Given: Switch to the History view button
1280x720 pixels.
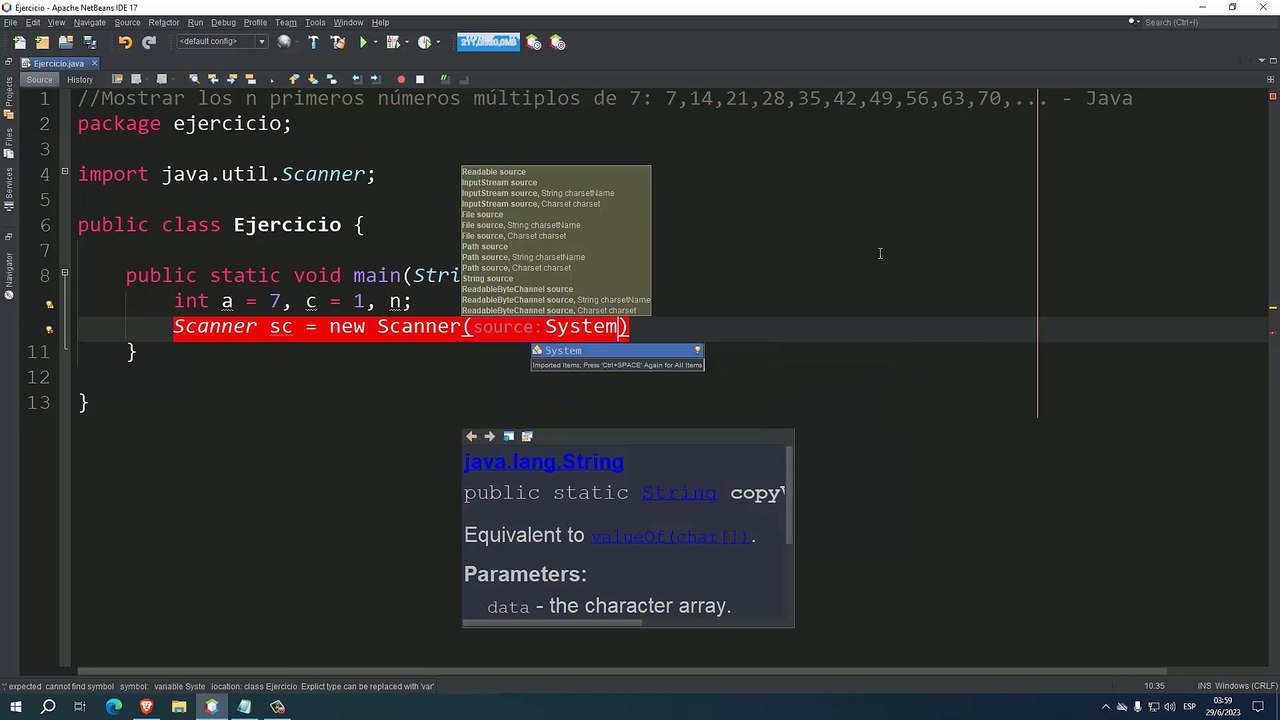Looking at the screenshot, I should [80, 80].
